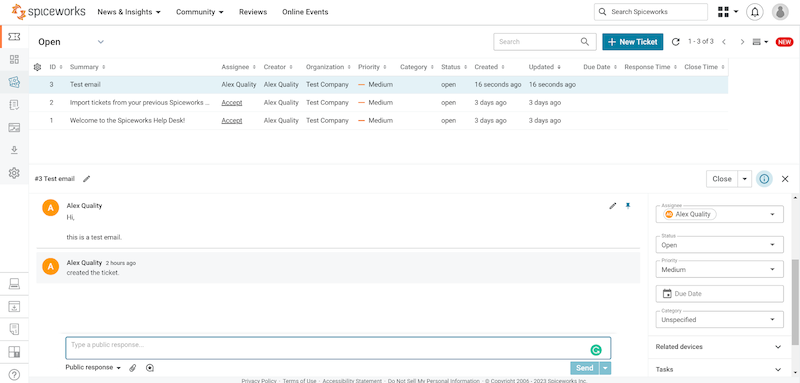This screenshot has height=383, width=800.
Task: Click the document scroll icon in lower sidebar
Action: coord(14,329)
